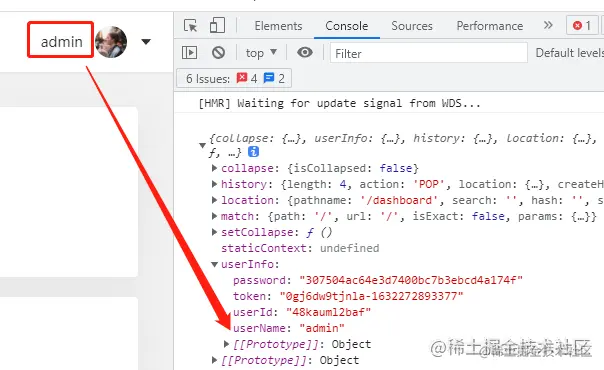
Task: Expand the match property
Action: 215,216
